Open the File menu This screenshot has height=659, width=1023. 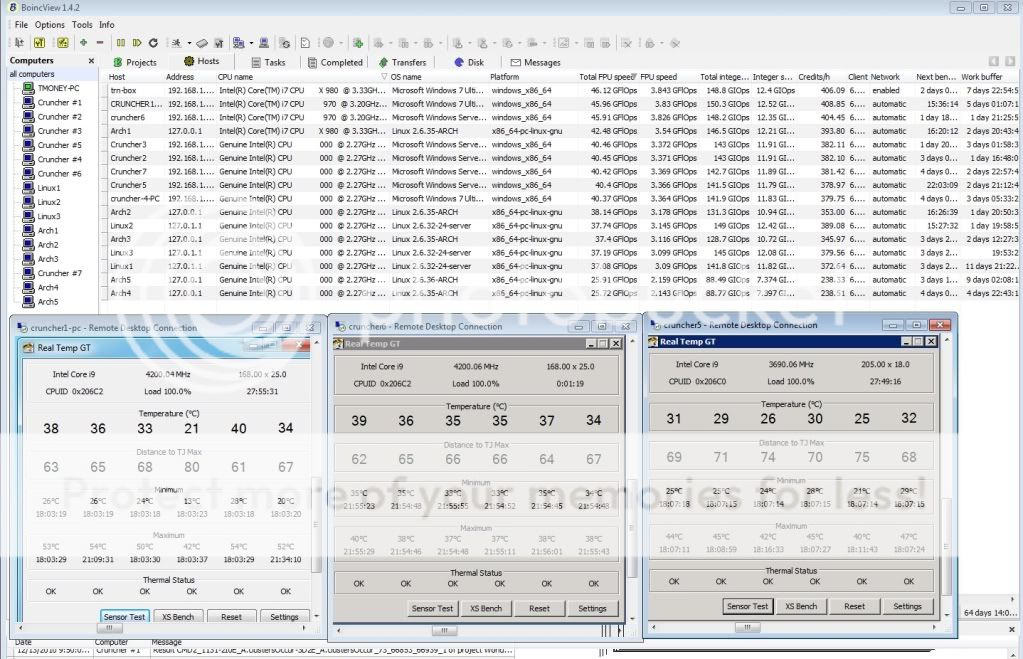22,25
